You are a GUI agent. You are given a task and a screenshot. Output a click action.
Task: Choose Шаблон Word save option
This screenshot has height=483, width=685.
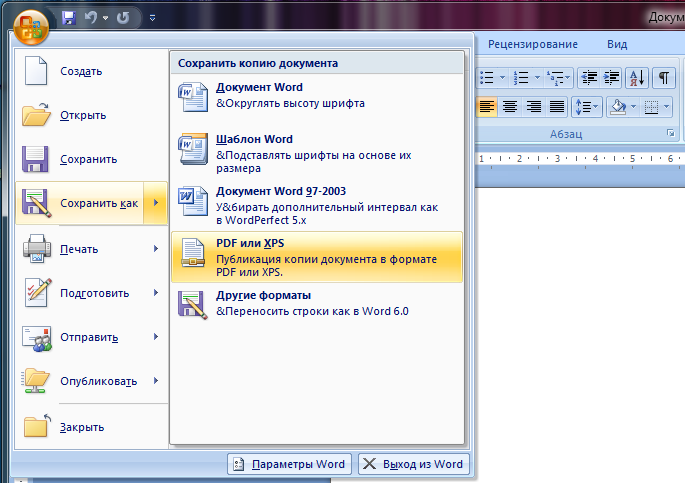click(x=317, y=153)
